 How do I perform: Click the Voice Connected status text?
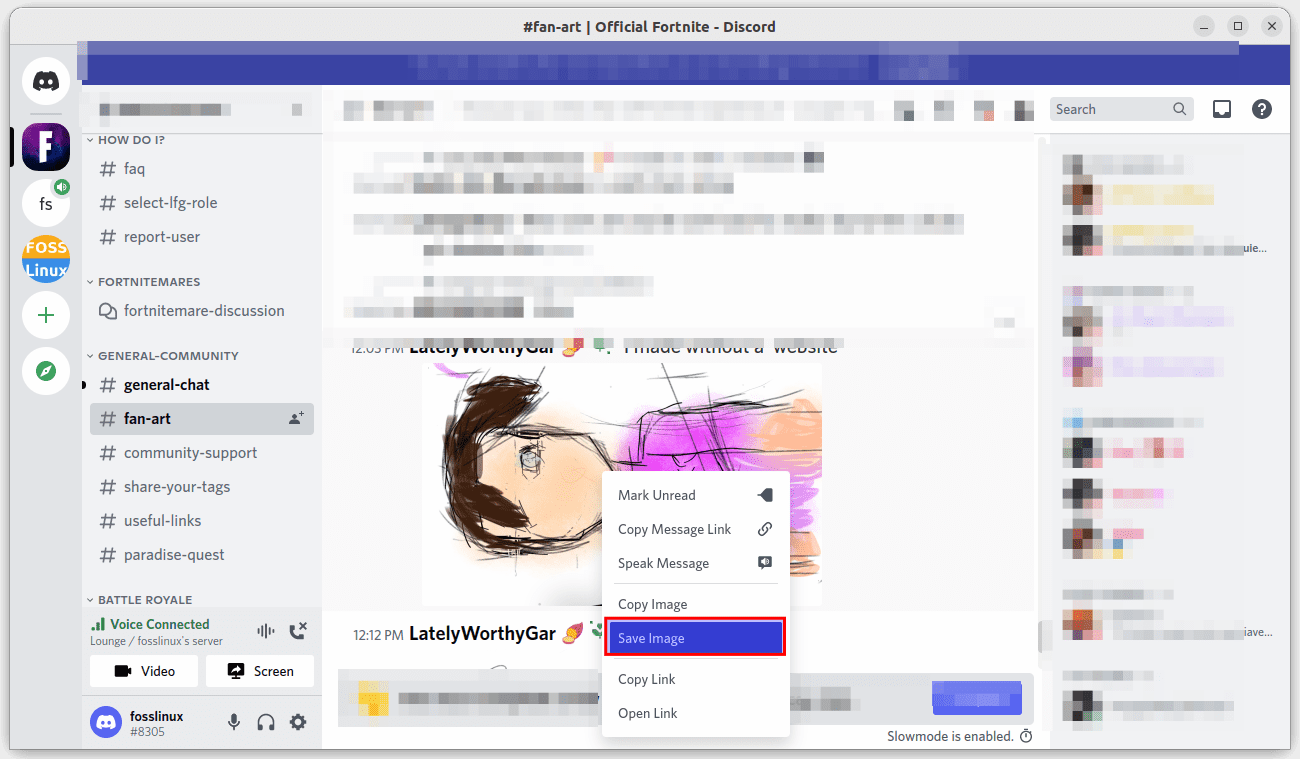tap(159, 624)
